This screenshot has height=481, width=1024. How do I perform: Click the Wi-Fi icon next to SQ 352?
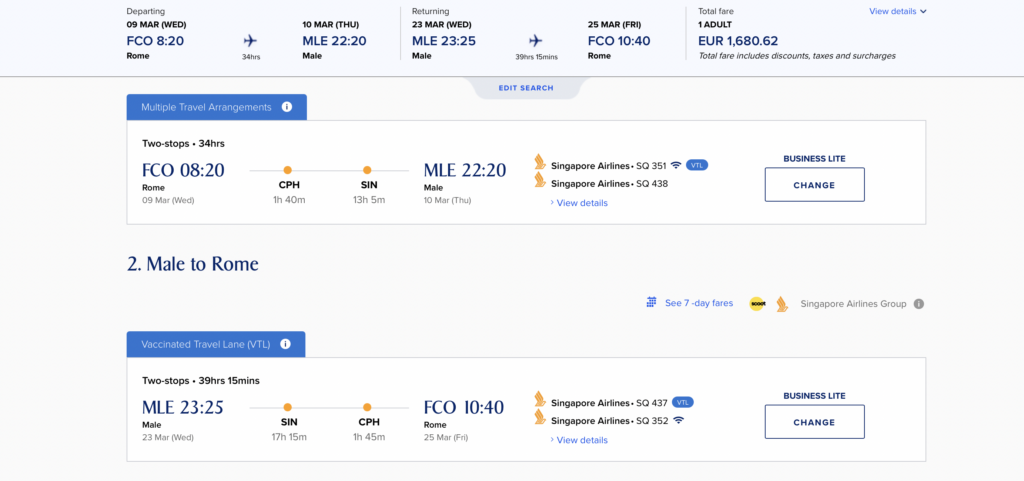coord(678,420)
